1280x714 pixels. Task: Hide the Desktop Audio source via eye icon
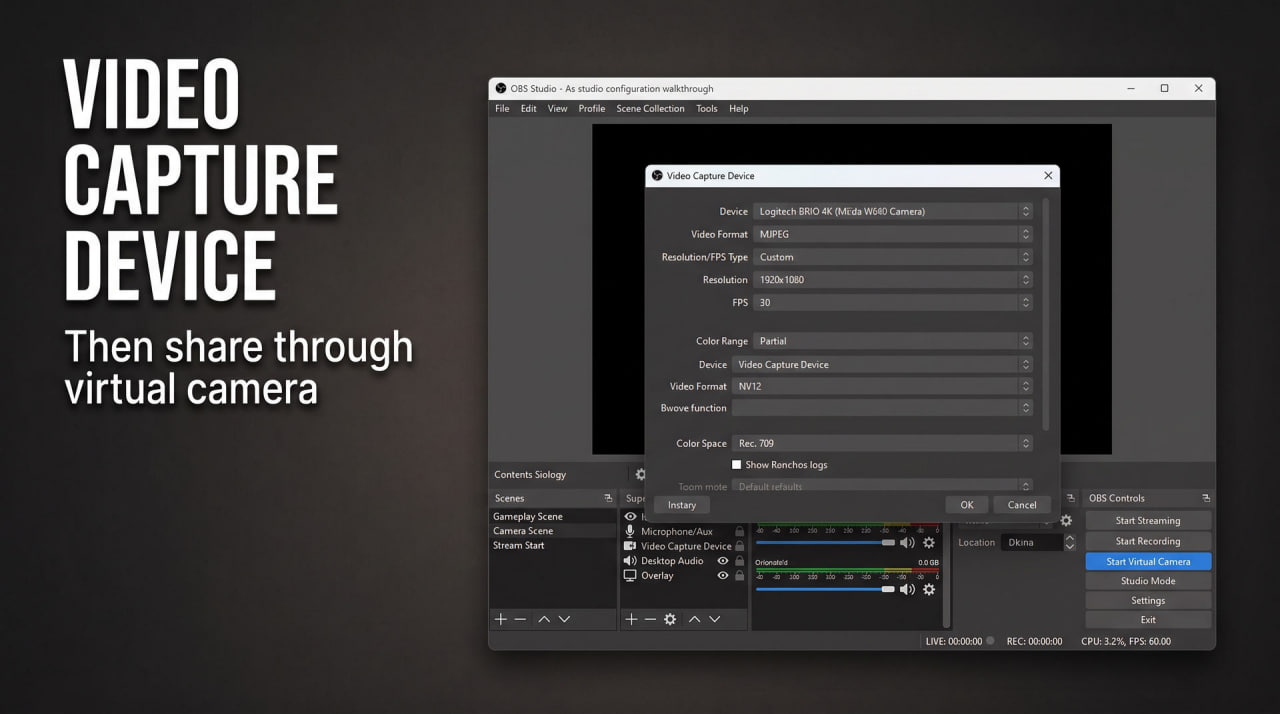[x=723, y=561]
